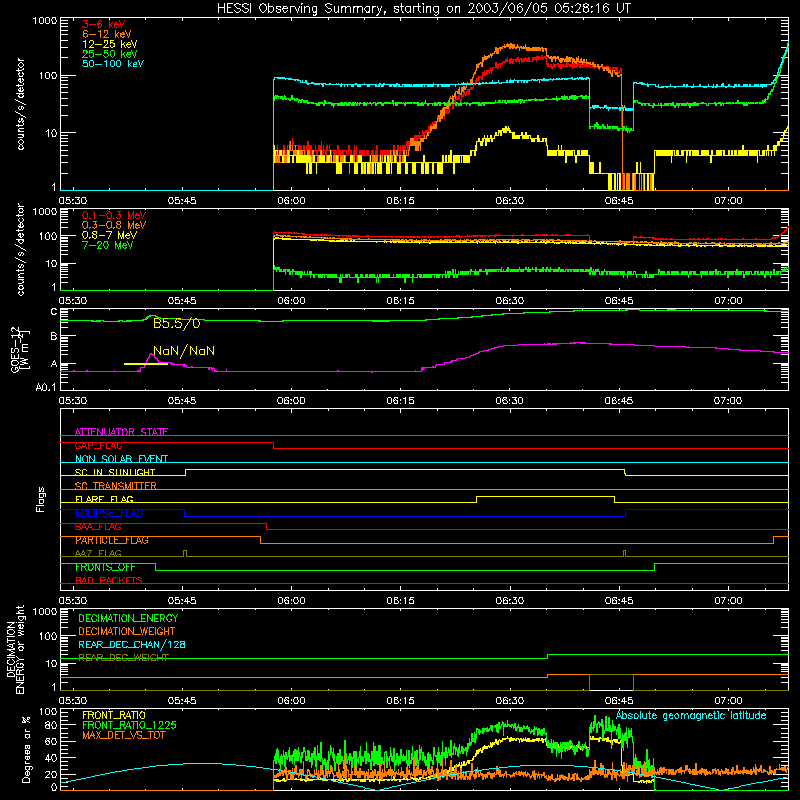Click the 0.3-0.8 MeV legend label
This screenshot has width=800, height=800.
pyautogui.click(x=114, y=225)
